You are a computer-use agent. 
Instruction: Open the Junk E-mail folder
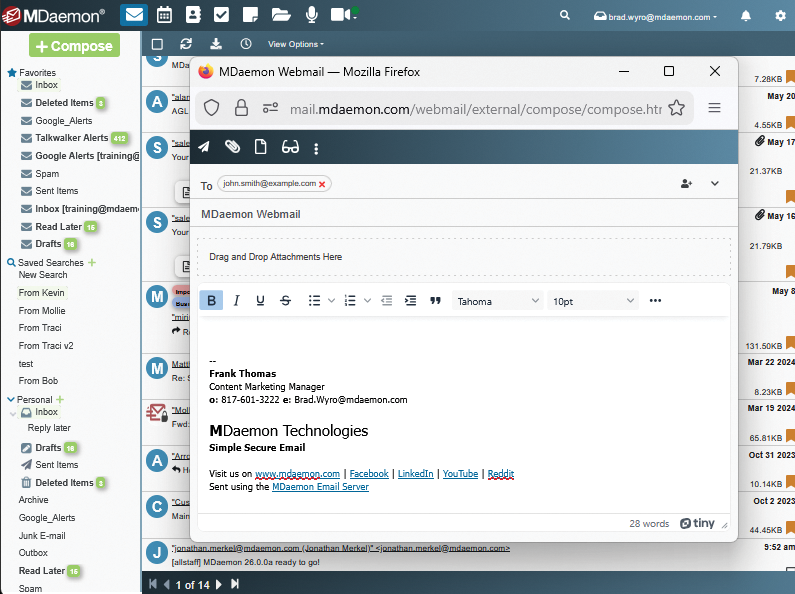(42, 536)
